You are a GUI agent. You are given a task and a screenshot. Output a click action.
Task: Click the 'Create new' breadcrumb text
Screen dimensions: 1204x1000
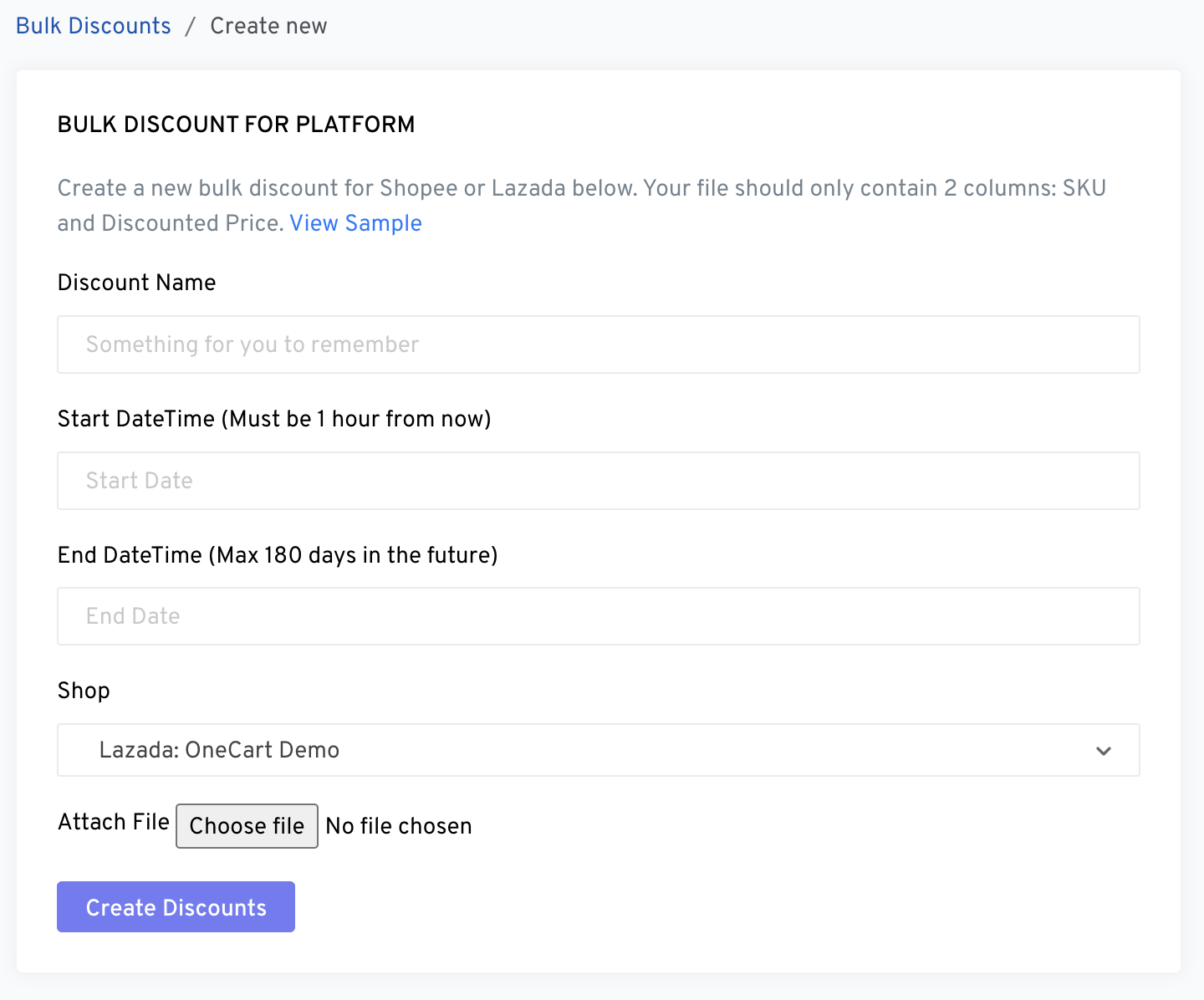pyautogui.click(x=268, y=26)
